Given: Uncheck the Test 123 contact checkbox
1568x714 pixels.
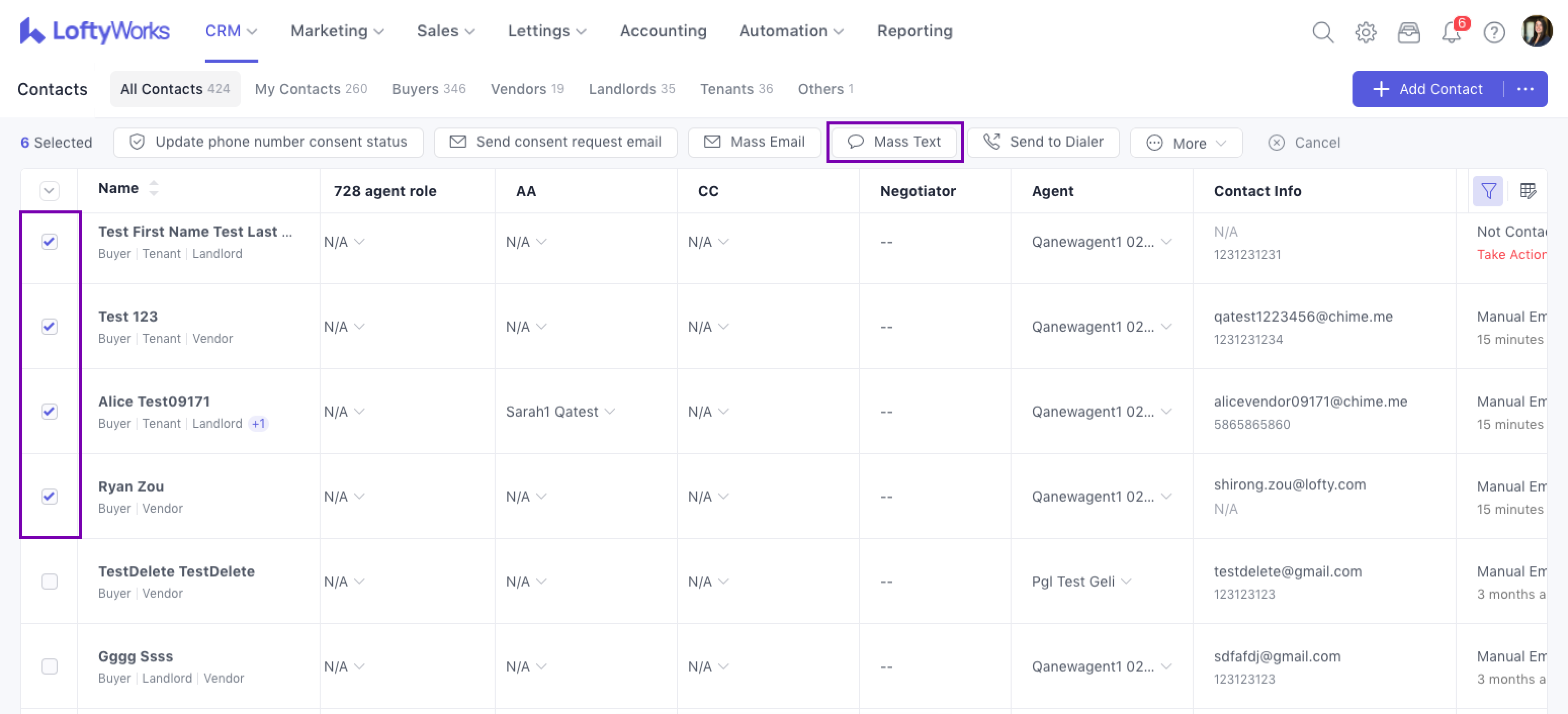Looking at the screenshot, I should tap(49, 326).
